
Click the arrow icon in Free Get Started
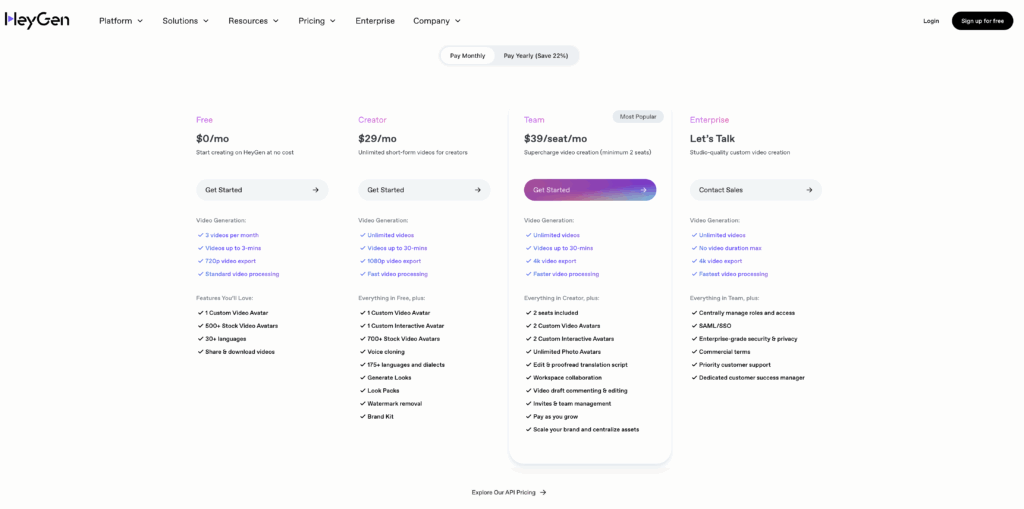pos(315,190)
